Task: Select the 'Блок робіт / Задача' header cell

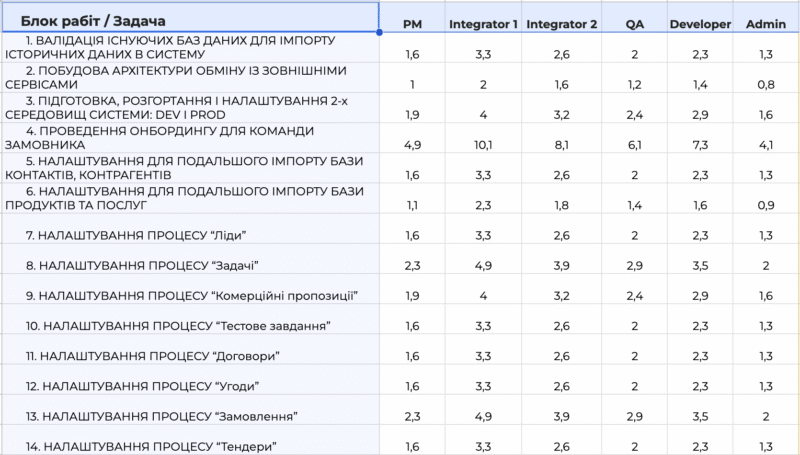Action: [x=190, y=17]
